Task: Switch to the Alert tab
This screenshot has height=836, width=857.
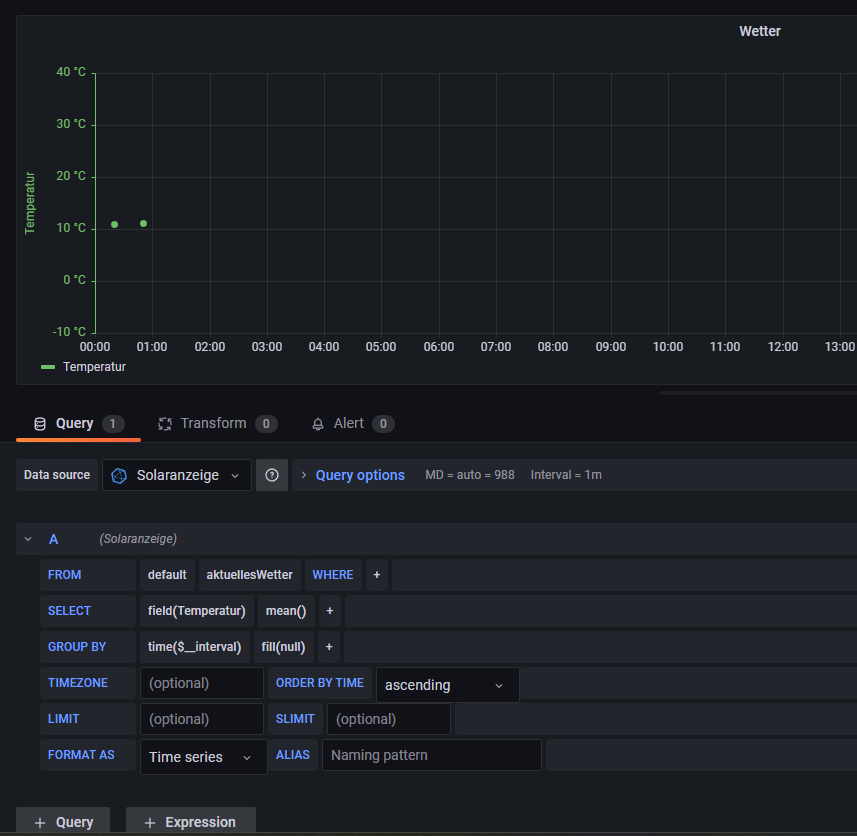Action: tap(348, 424)
